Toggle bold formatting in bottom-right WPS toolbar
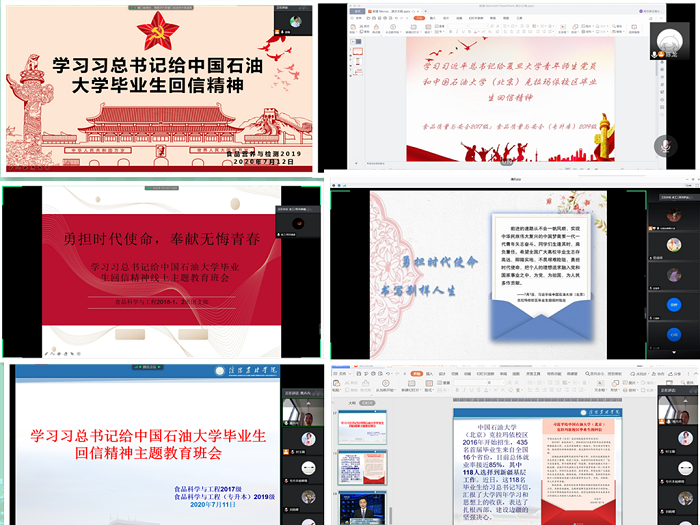Screen dimensions: 700x525 pos(456,391)
